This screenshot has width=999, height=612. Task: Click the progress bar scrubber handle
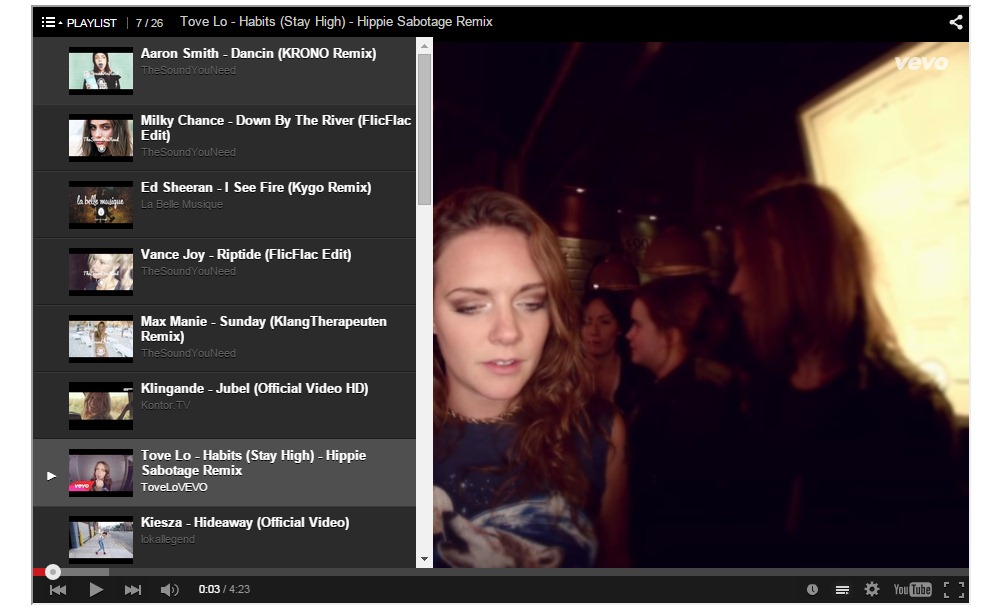click(53, 572)
